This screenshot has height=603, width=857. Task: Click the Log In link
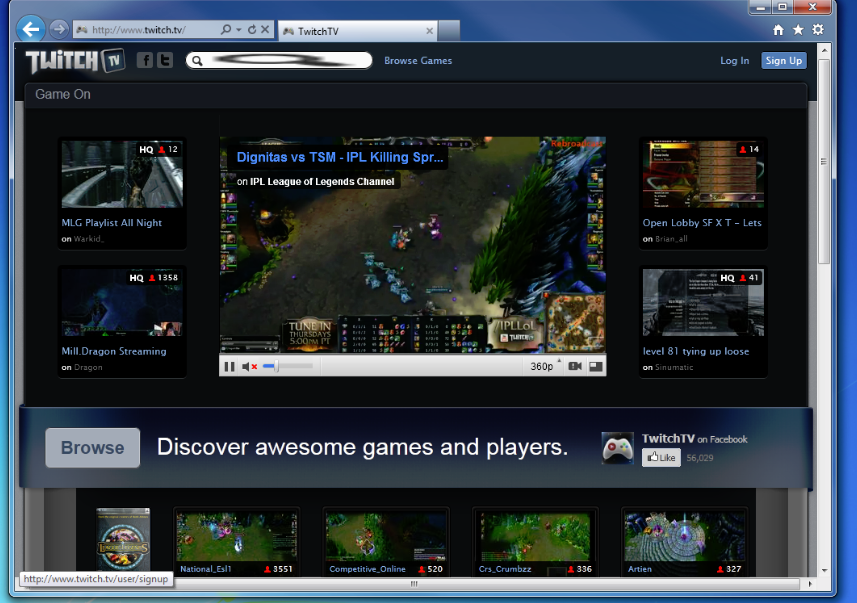click(x=735, y=61)
